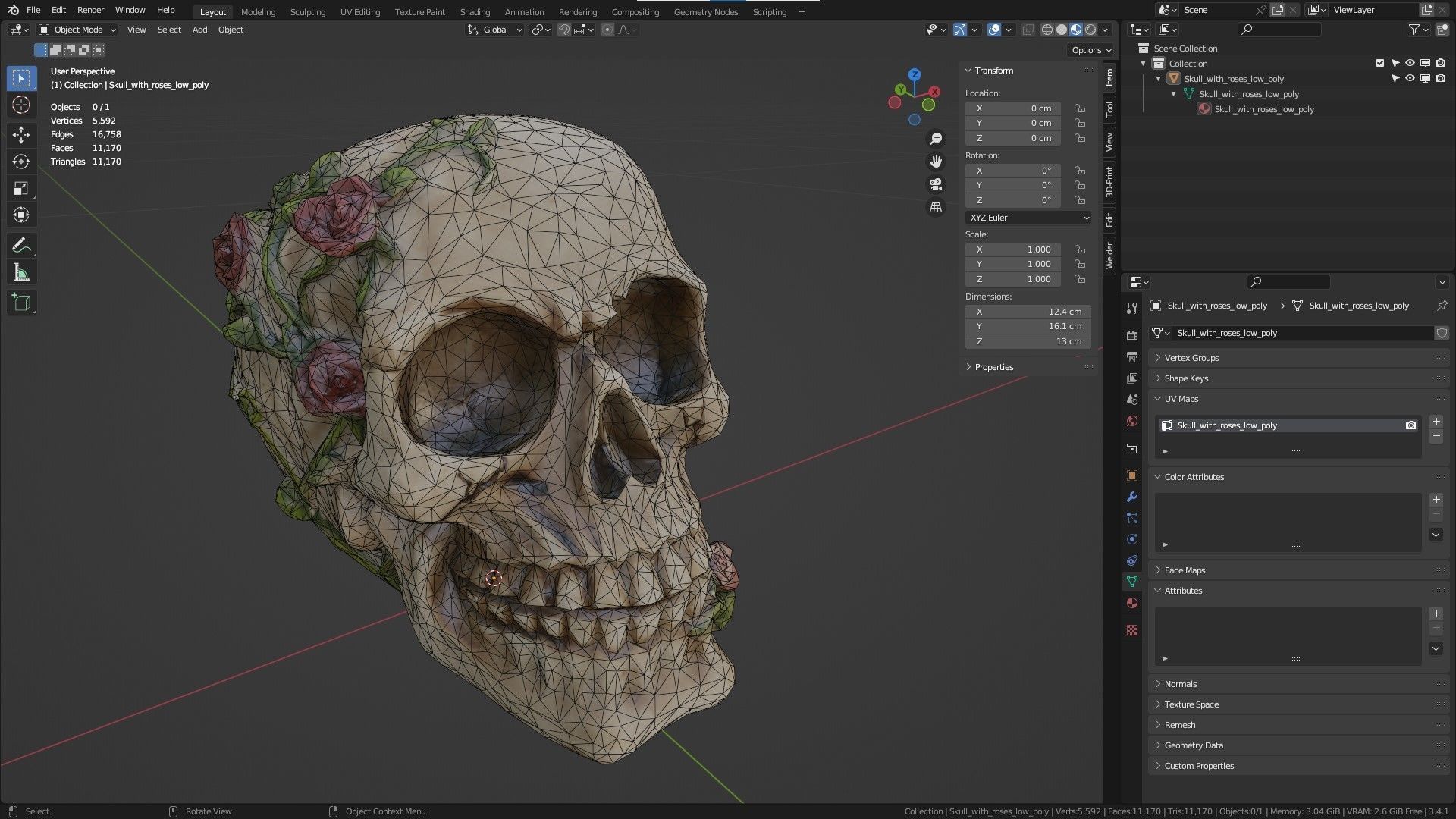Open the Object Data mesh properties tab
The image size is (1456, 819).
coord(1132,582)
